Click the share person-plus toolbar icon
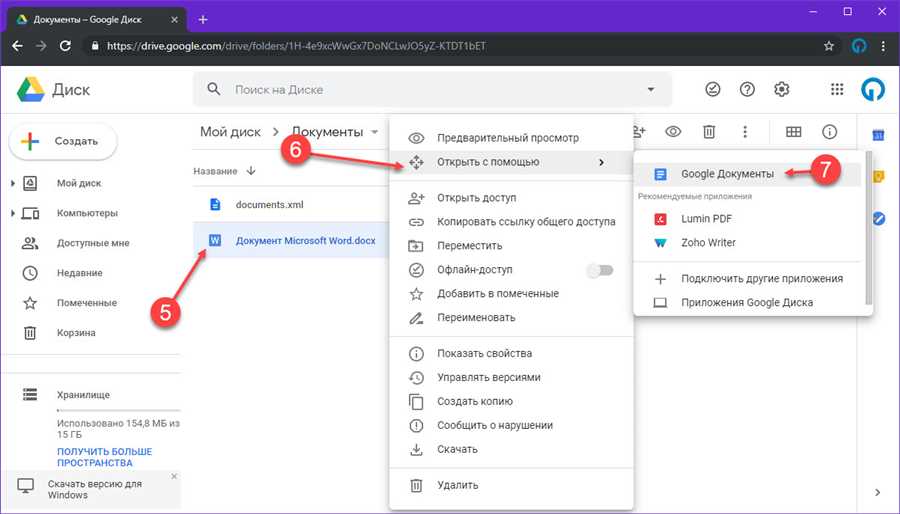900x514 pixels. [638, 132]
